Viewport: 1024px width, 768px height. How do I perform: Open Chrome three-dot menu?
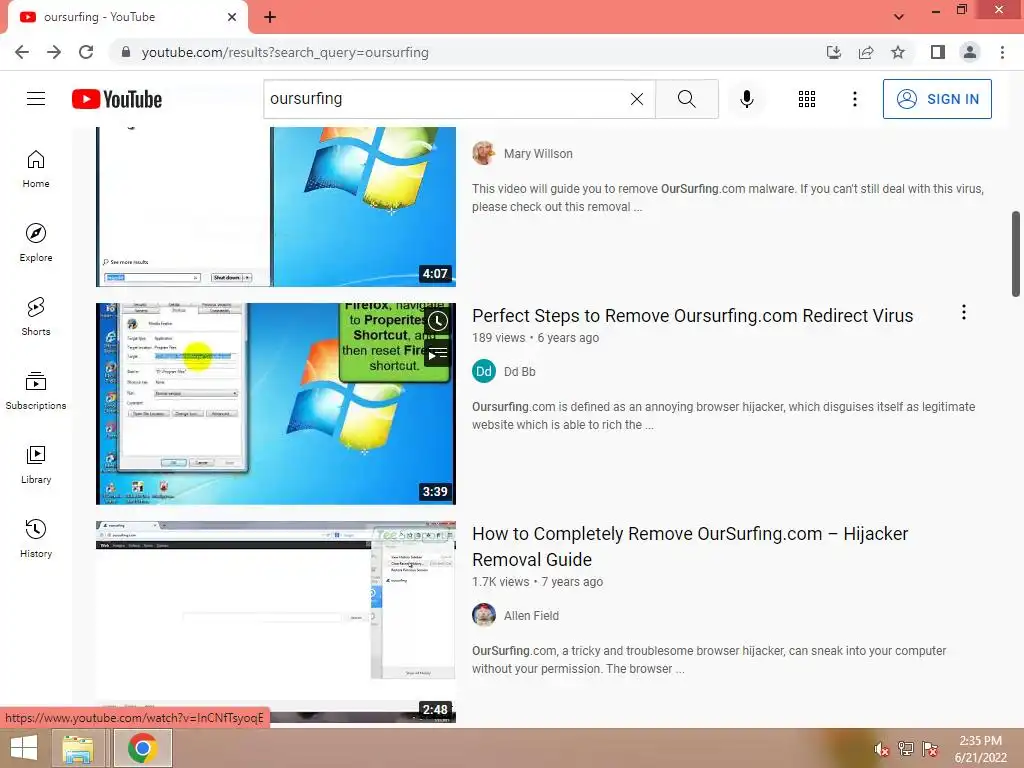click(1002, 52)
